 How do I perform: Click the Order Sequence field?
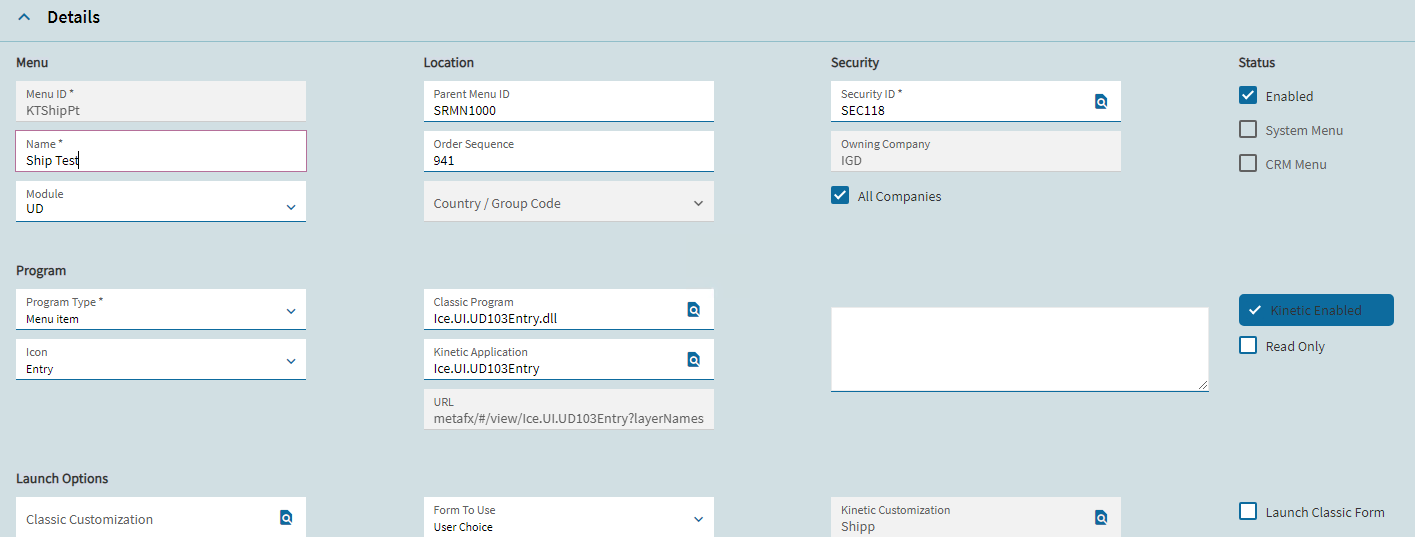[568, 151]
